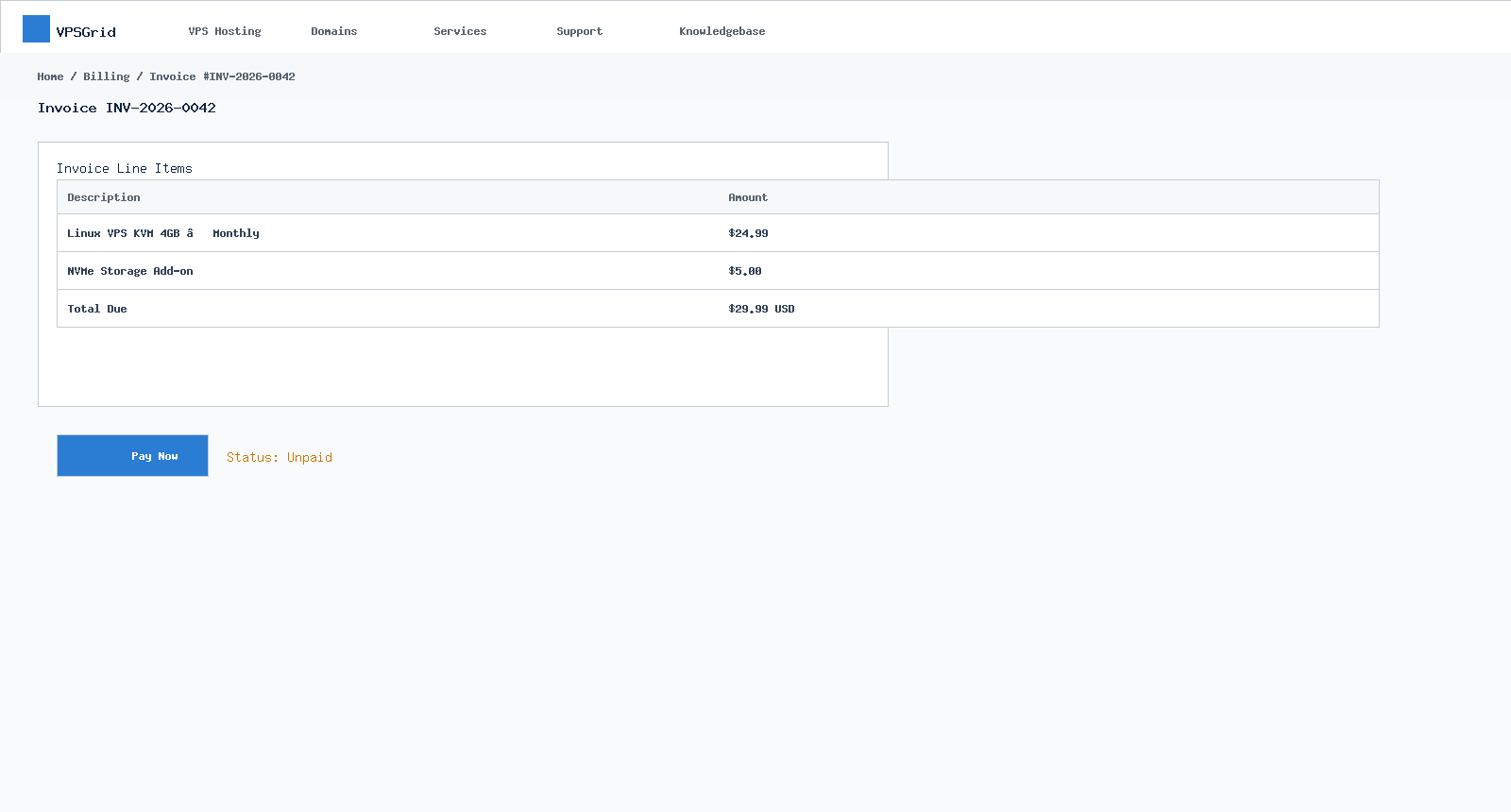This screenshot has width=1511, height=812.
Task: Navigate to the Billing breadcrumb
Action: [107, 76]
